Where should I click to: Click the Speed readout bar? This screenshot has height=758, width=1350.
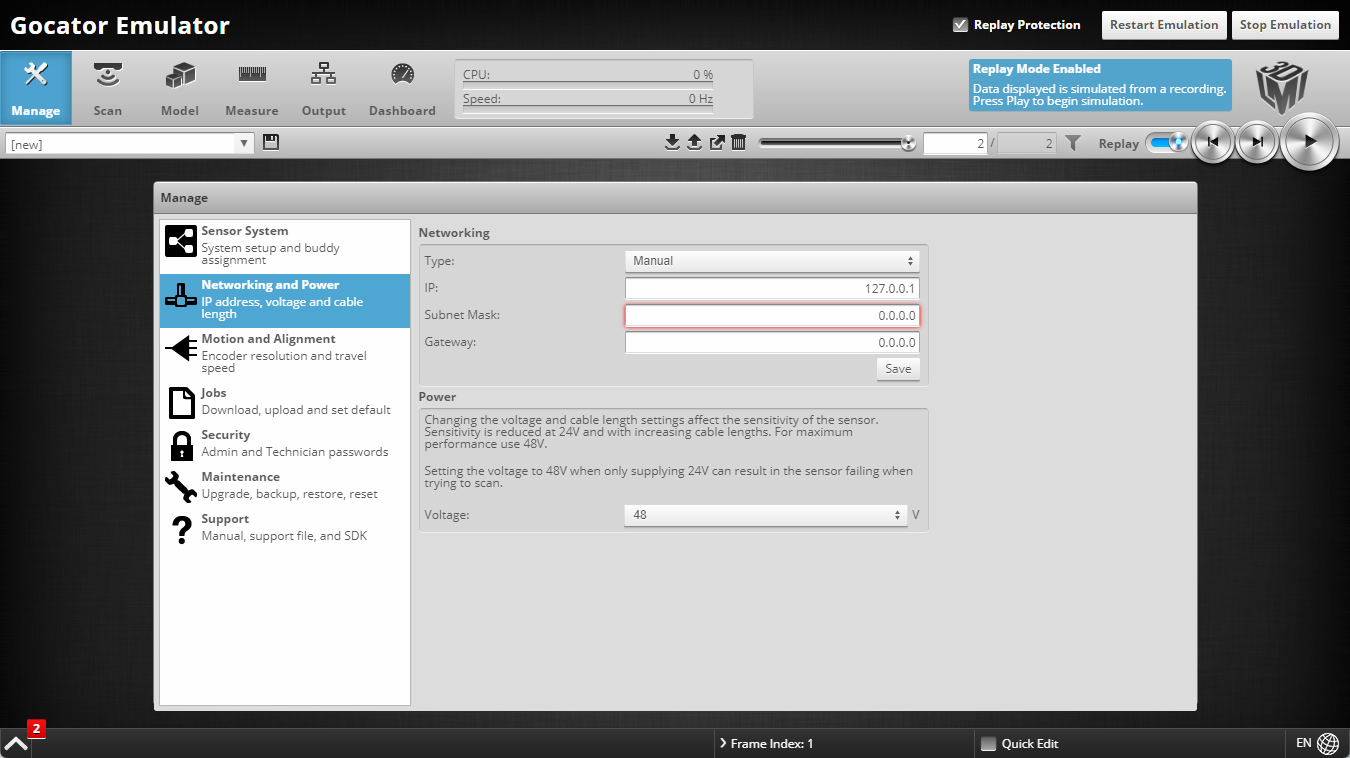[x=588, y=99]
